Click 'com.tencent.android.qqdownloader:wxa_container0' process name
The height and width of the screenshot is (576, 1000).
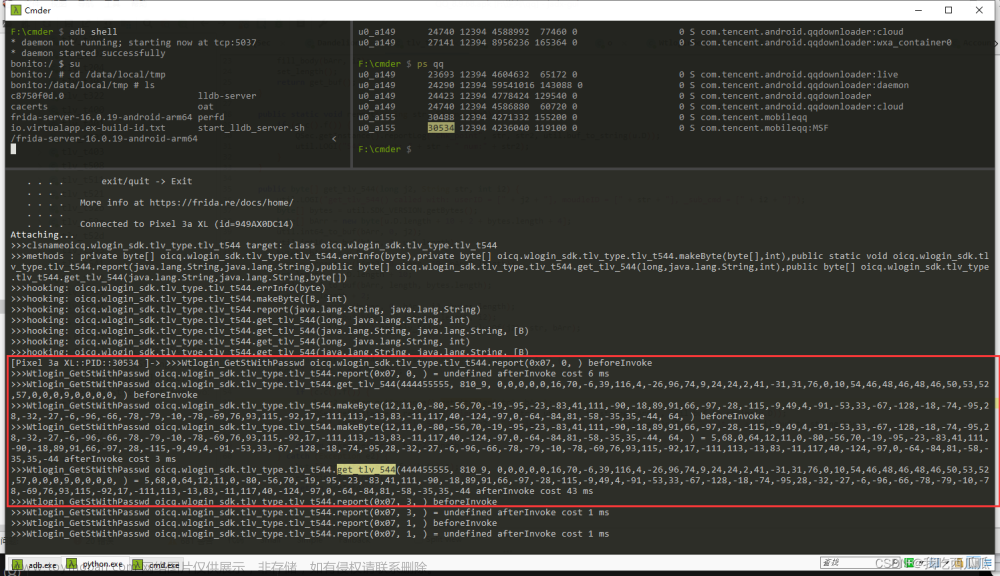[826, 43]
